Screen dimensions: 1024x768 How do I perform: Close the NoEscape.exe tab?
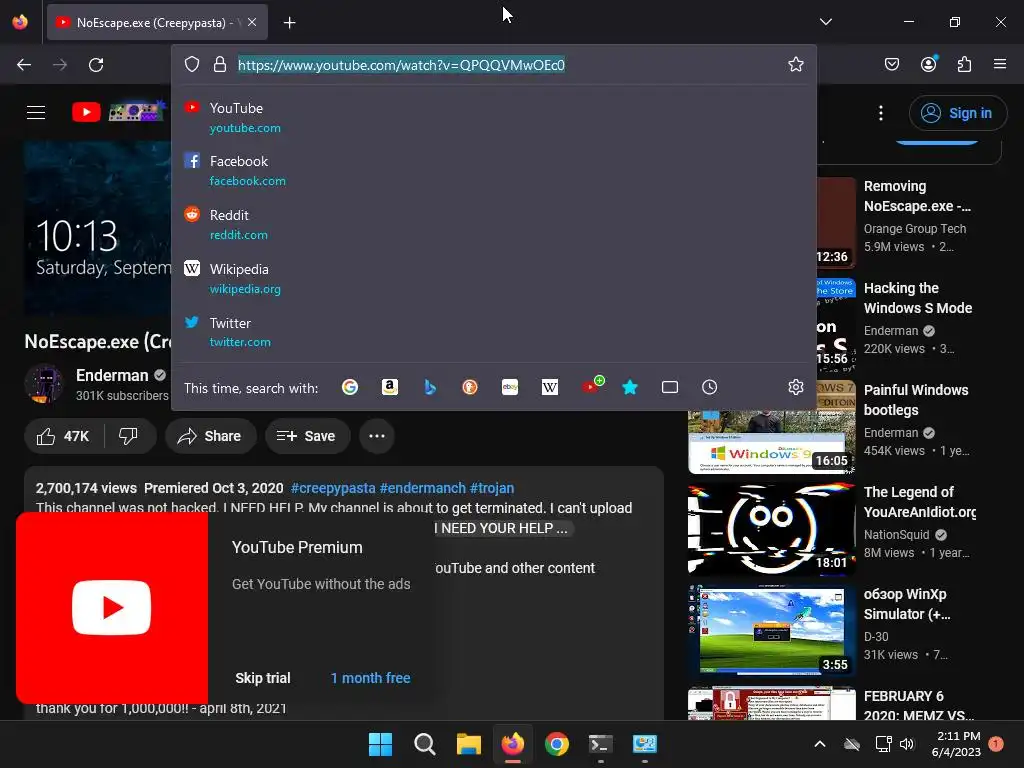pyautogui.click(x=252, y=22)
